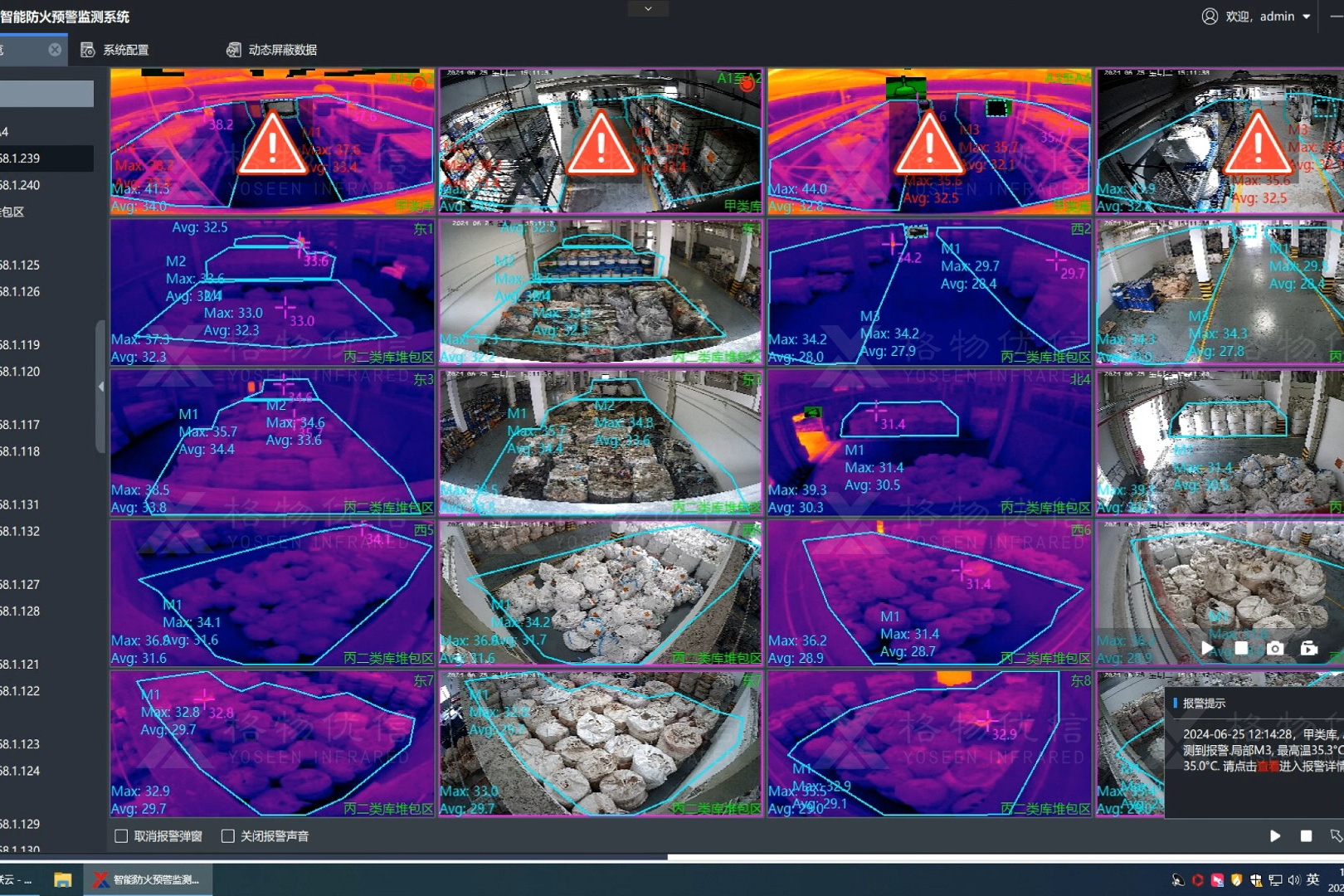Enable 取消报警弹窗 checkbox
The width and height of the screenshot is (1344, 896).
pyautogui.click(x=122, y=836)
